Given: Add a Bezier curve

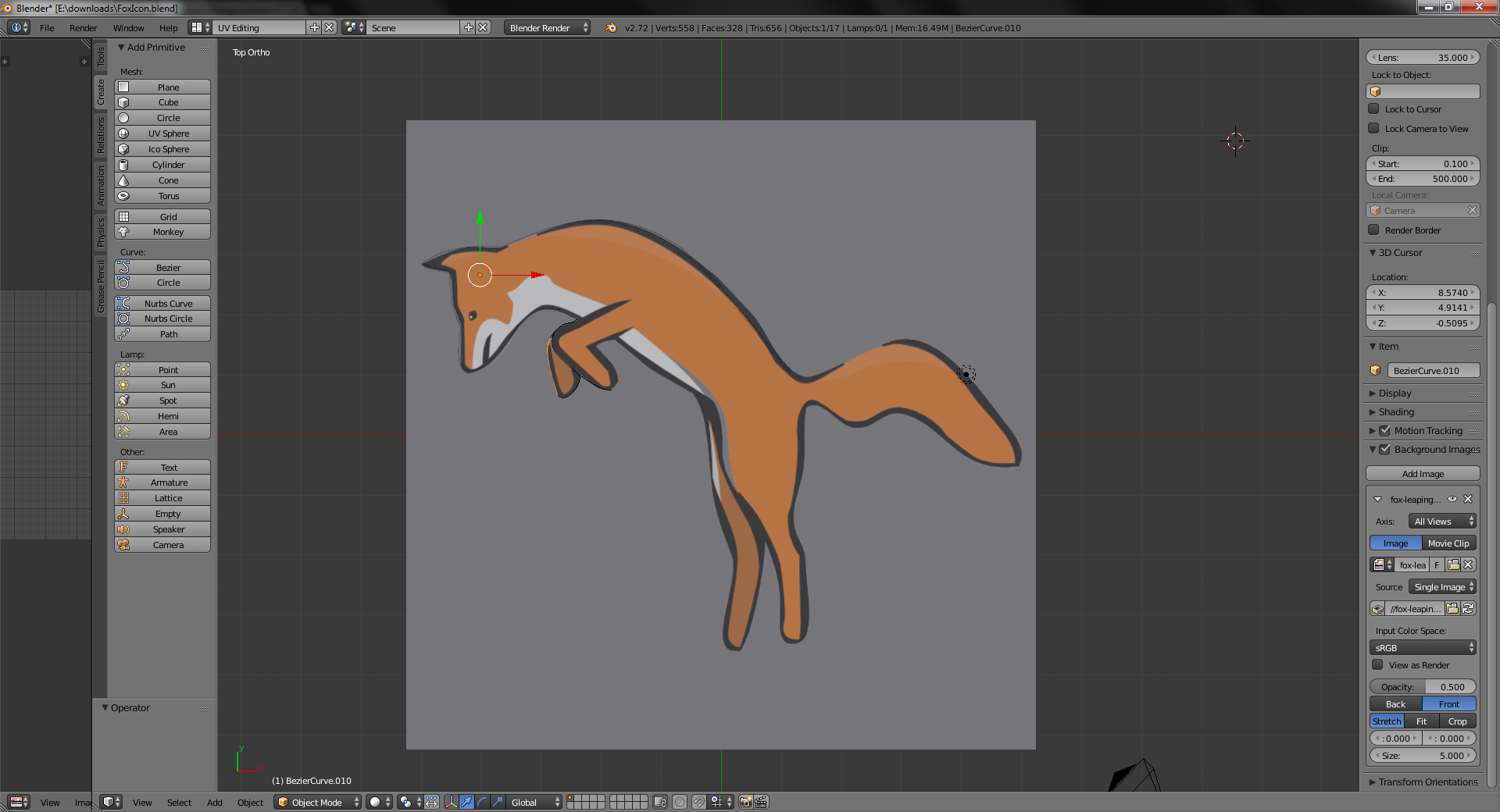Looking at the screenshot, I should tap(162, 268).
